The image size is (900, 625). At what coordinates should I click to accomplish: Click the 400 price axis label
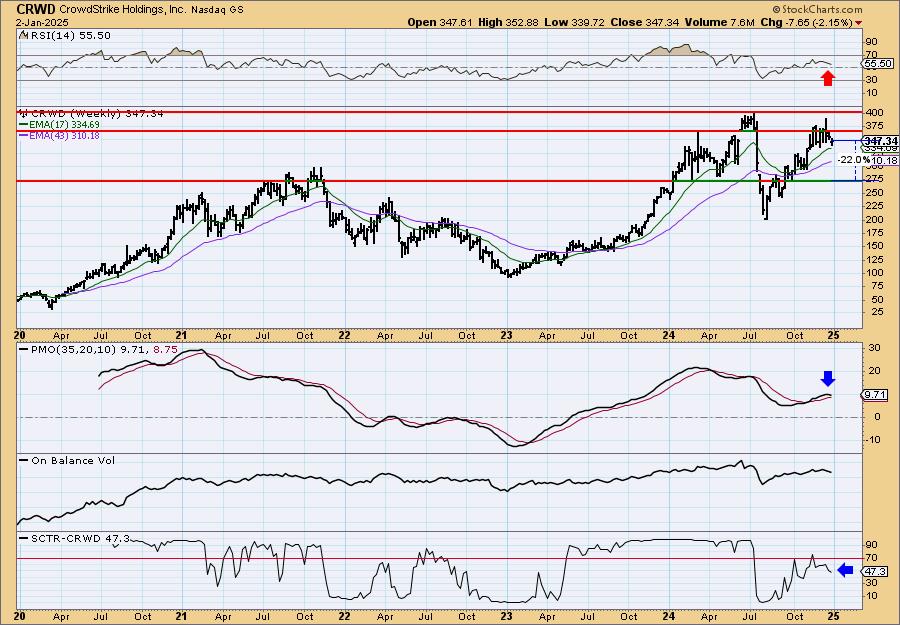(876, 112)
